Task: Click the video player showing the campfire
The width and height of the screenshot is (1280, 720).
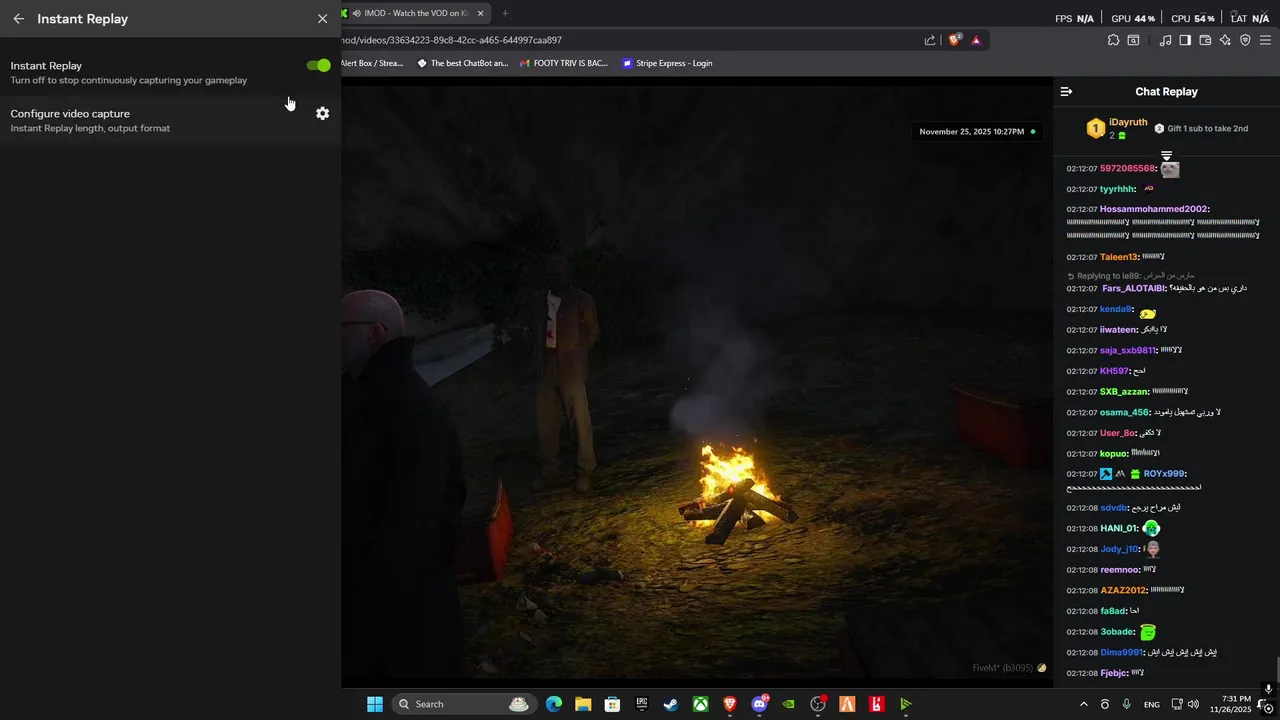Action: (697, 382)
